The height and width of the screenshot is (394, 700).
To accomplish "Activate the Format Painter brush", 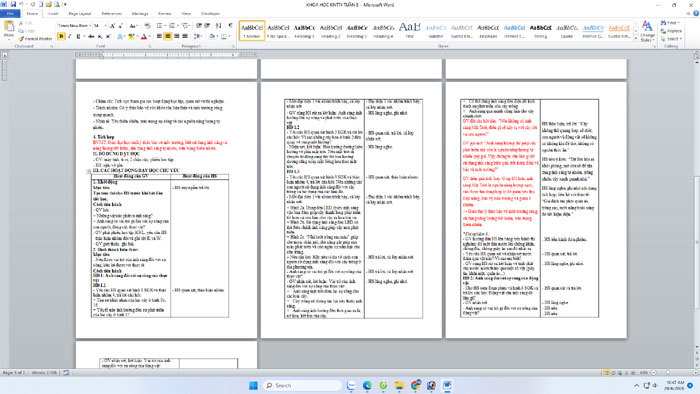I will click(x=36, y=39).
